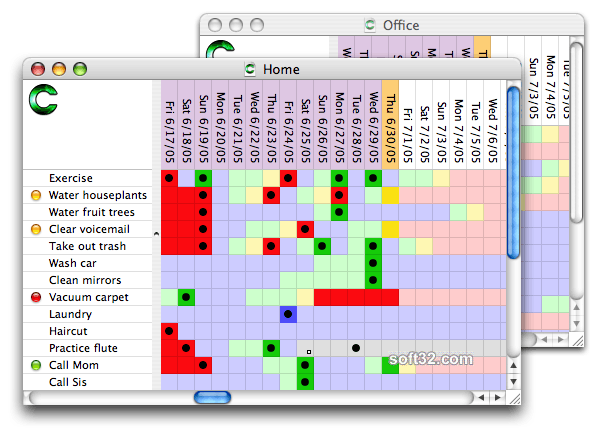The width and height of the screenshot is (600, 435).
Task: Toggle Exercise cell for Fri 6/17/05
Action: 169,178
